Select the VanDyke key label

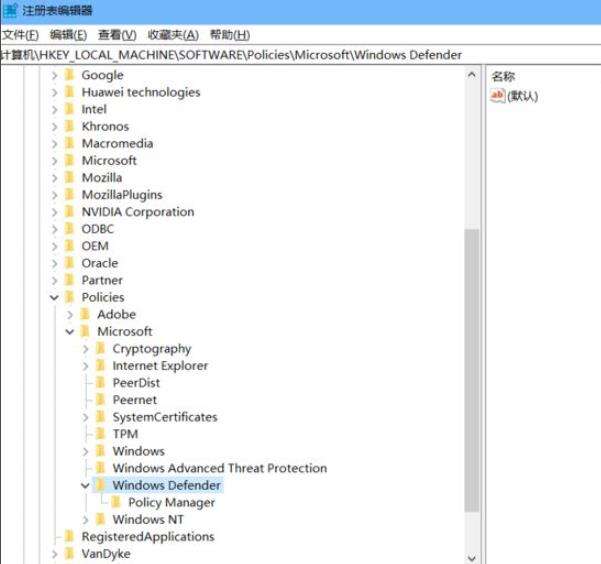pos(106,554)
